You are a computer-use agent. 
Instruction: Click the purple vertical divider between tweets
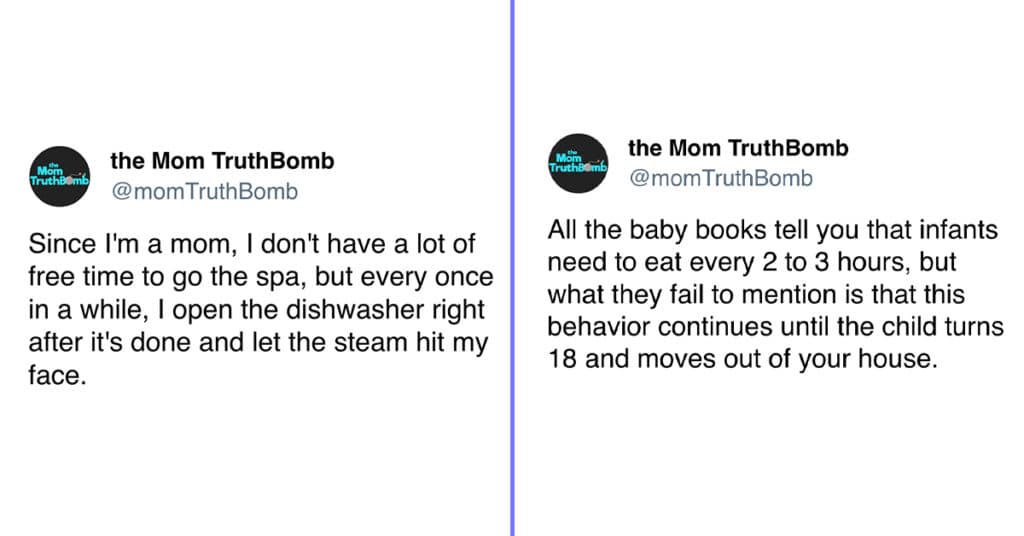[x=513, y=268]
